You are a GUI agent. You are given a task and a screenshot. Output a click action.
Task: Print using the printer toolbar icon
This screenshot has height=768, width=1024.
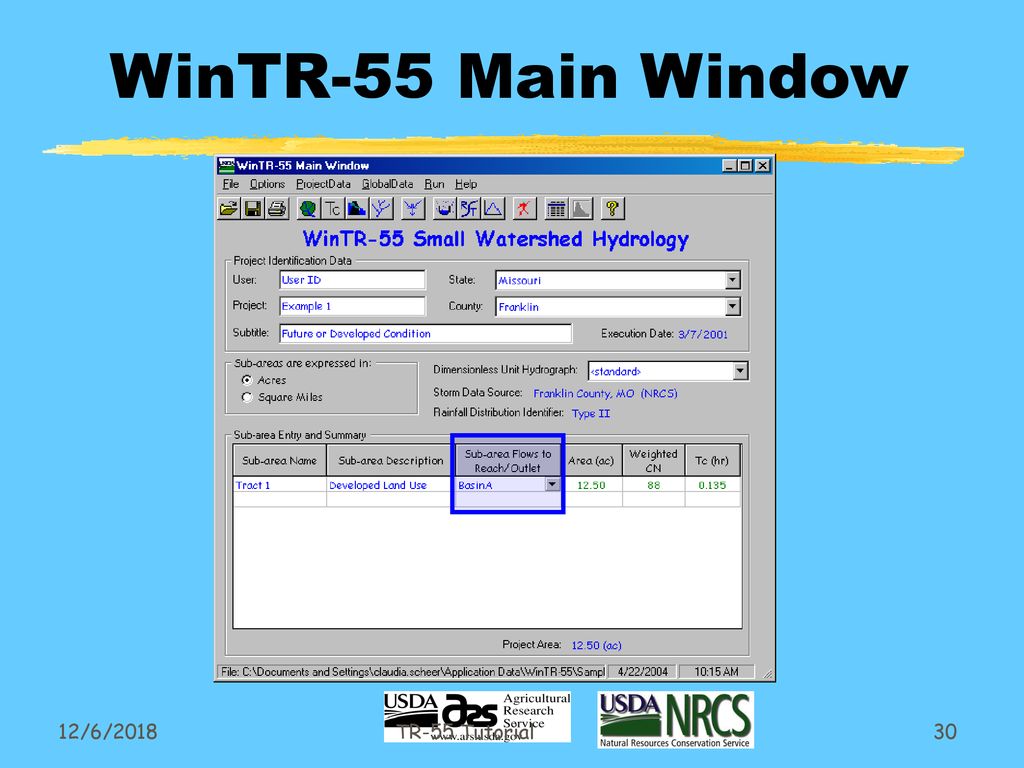(x=277, y=209)
